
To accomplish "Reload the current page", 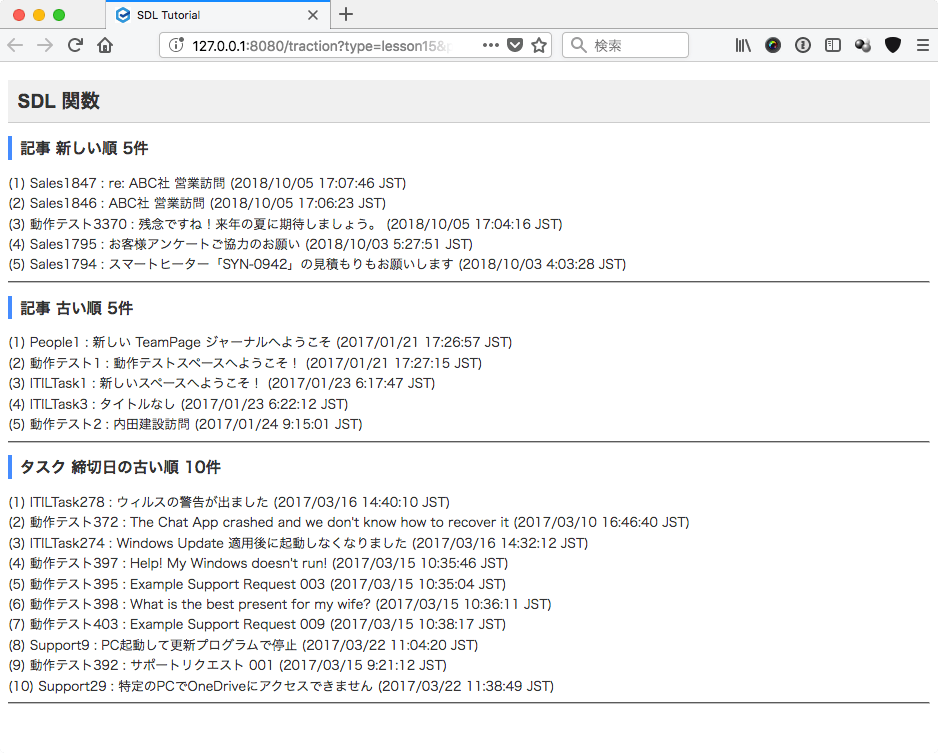I will 75,45.
